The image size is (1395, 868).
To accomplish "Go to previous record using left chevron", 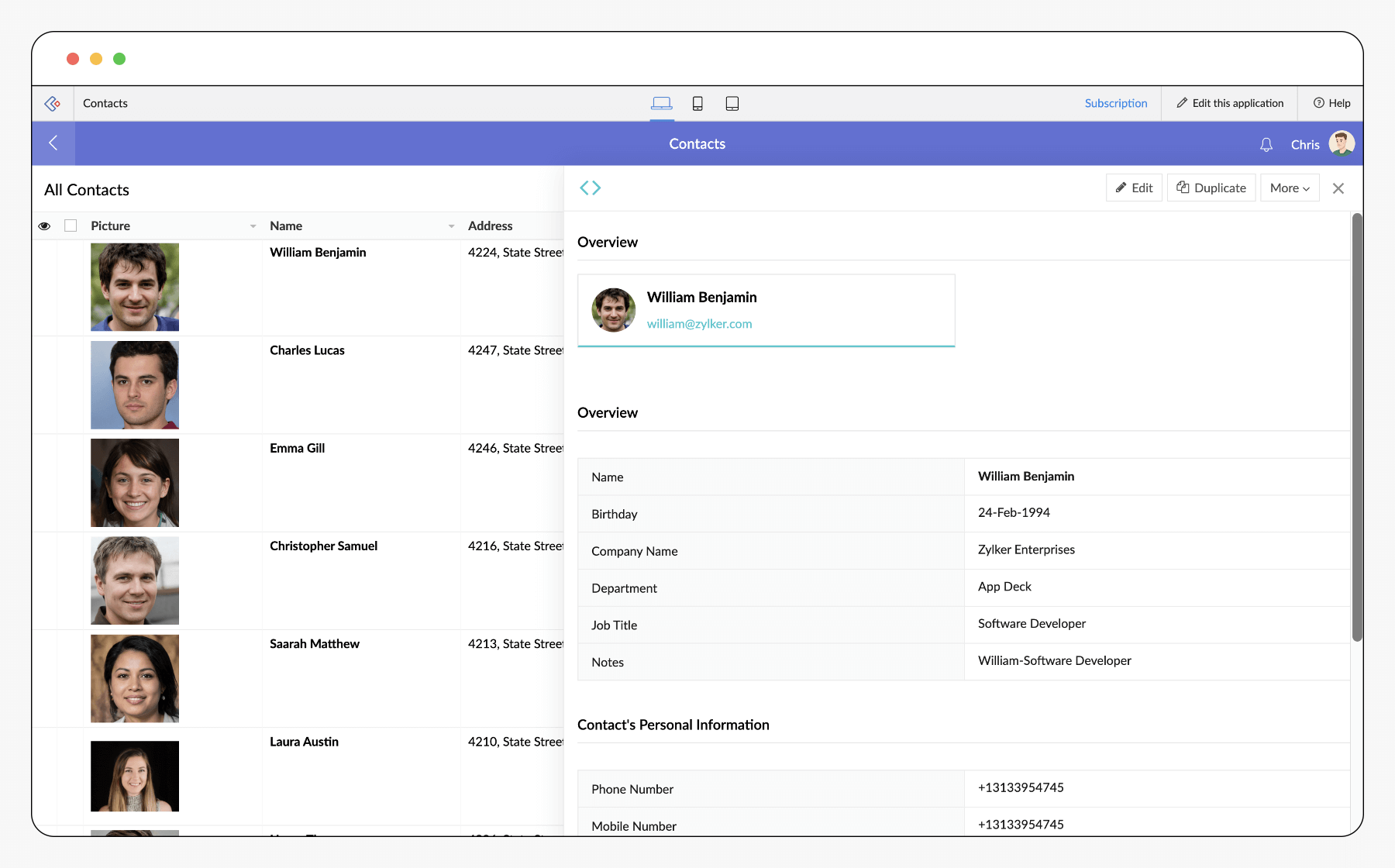I will click(x=584, y=188).
